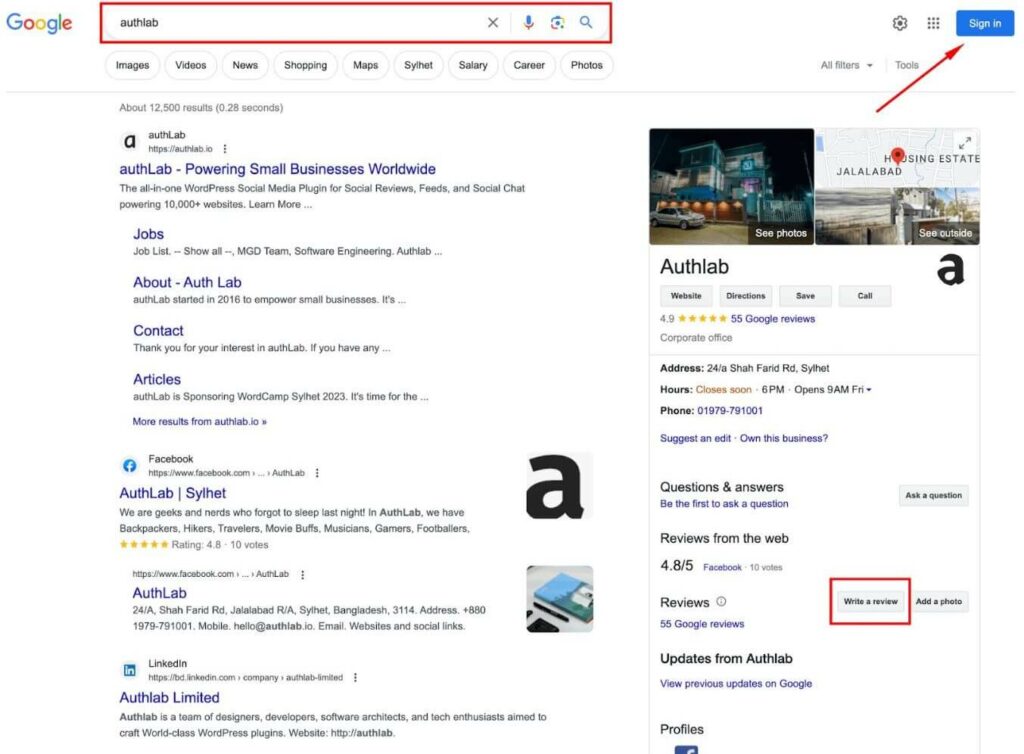The image size is (1024, 754).
Task: Open Authlab Limited LinkedIn result
Action: [x=169, y=697]
